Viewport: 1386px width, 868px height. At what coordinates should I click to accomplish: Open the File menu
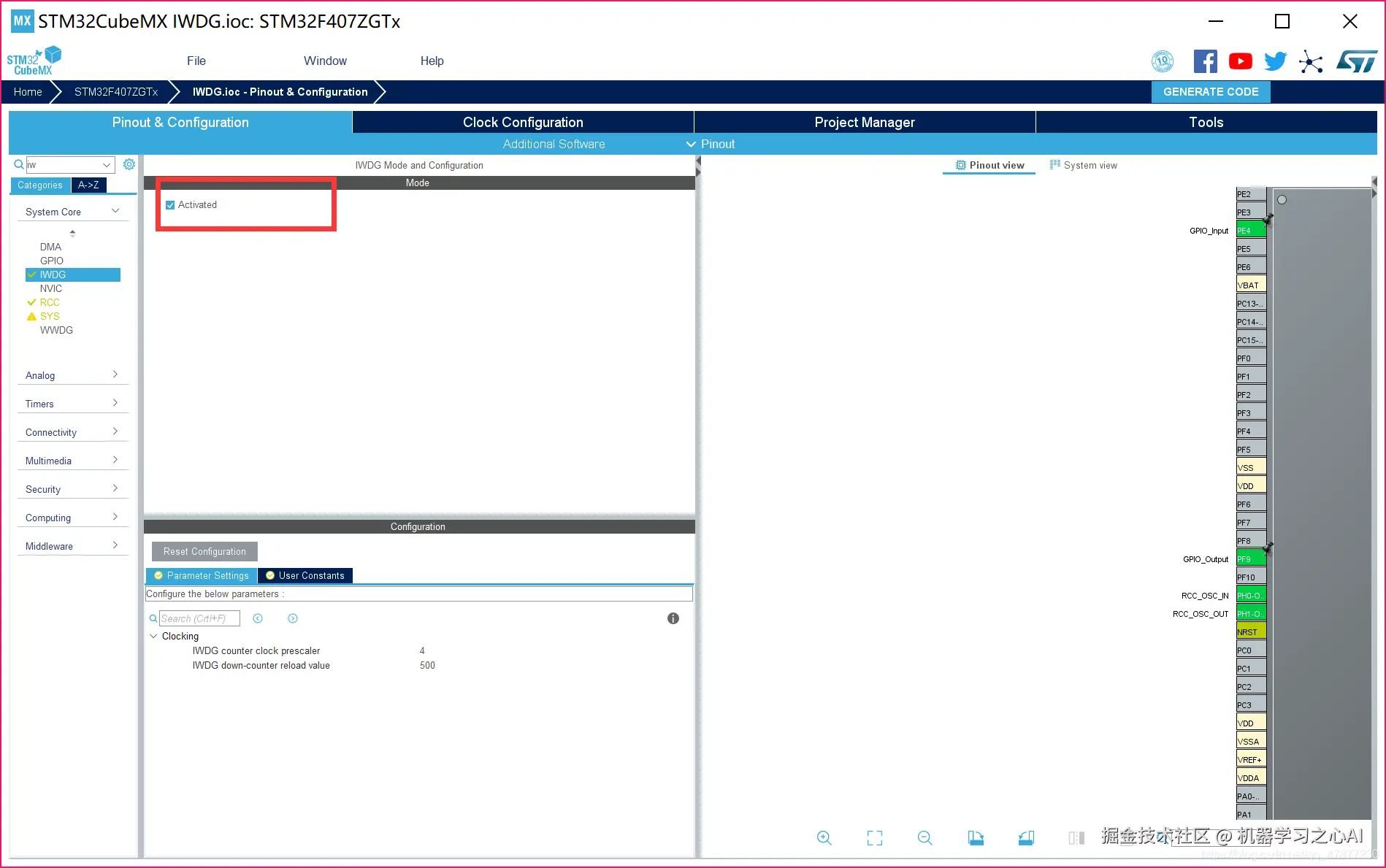[196, 61]
